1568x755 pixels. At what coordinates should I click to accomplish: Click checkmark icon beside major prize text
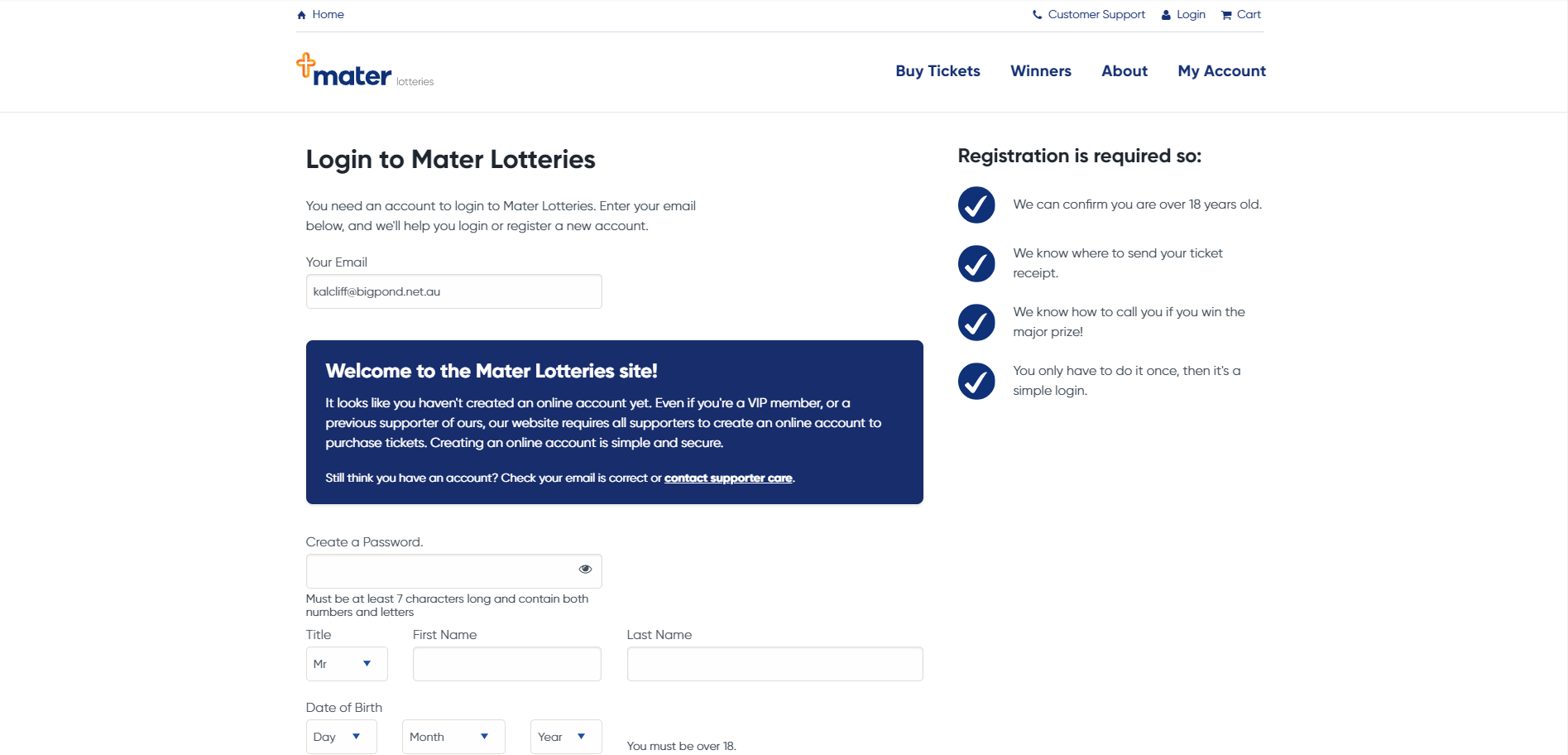point(976,322)
